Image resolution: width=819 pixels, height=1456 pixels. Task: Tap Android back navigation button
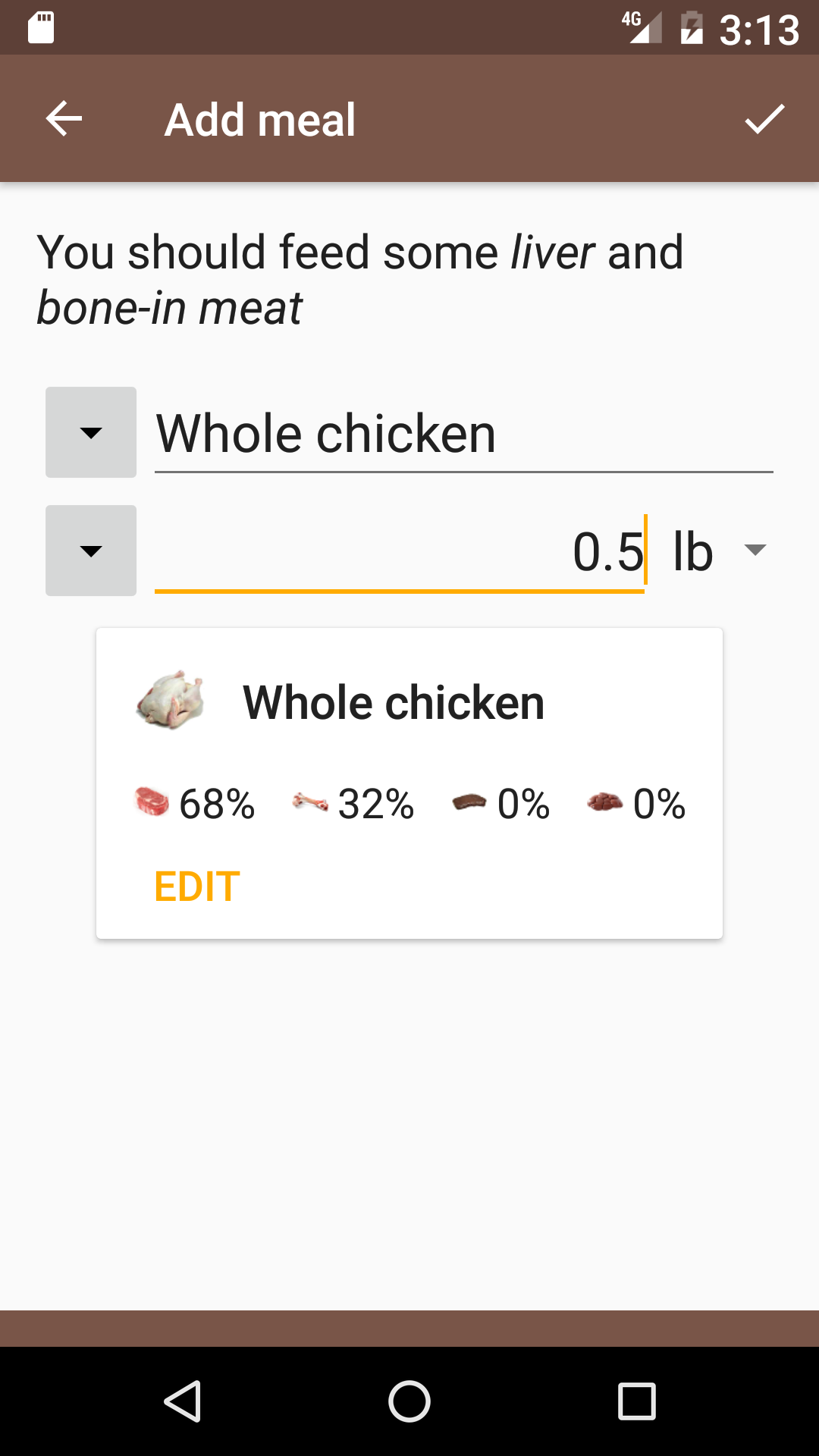tap(182, 1401)
